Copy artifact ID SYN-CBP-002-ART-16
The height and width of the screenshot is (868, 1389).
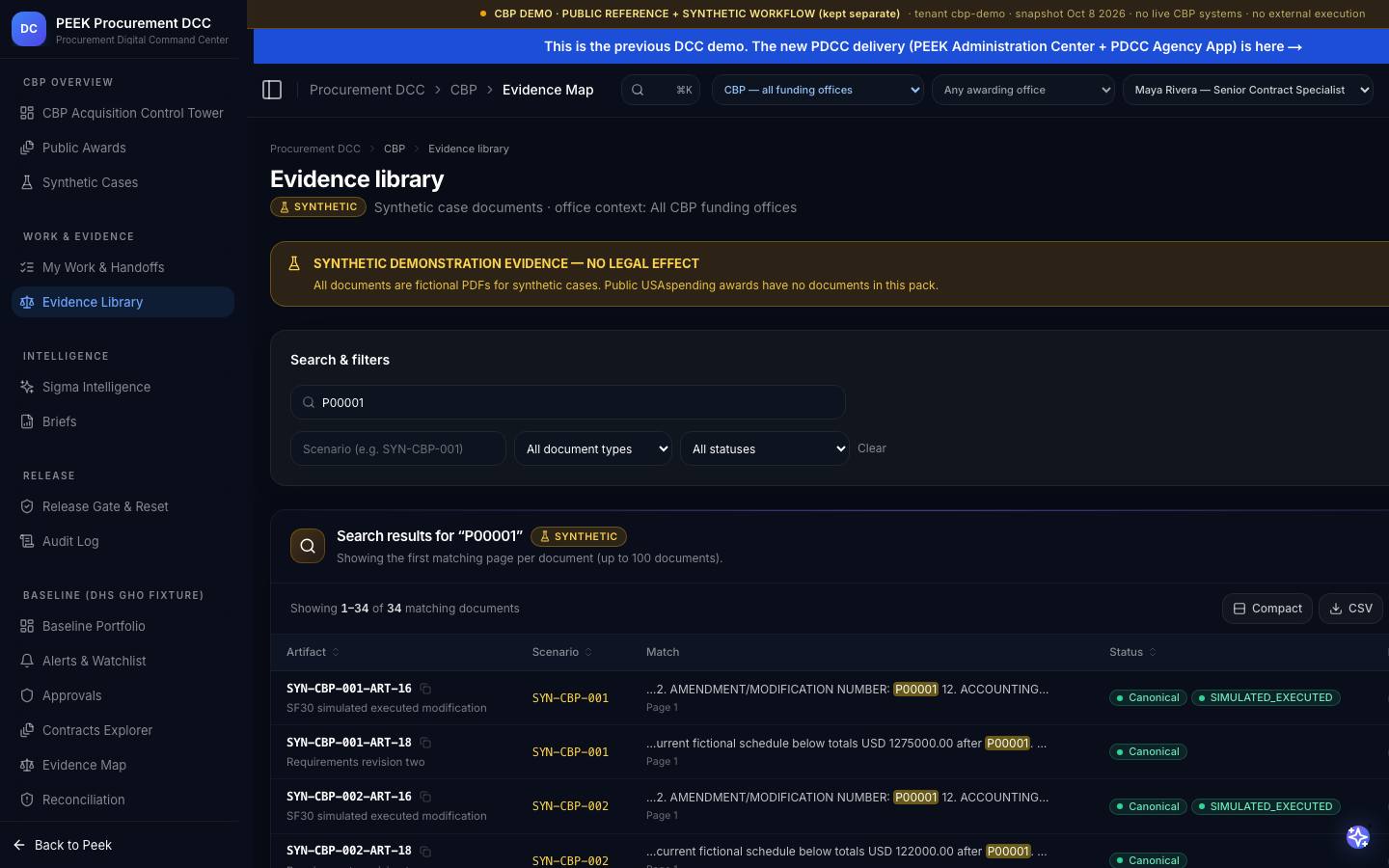click(425, 797)
